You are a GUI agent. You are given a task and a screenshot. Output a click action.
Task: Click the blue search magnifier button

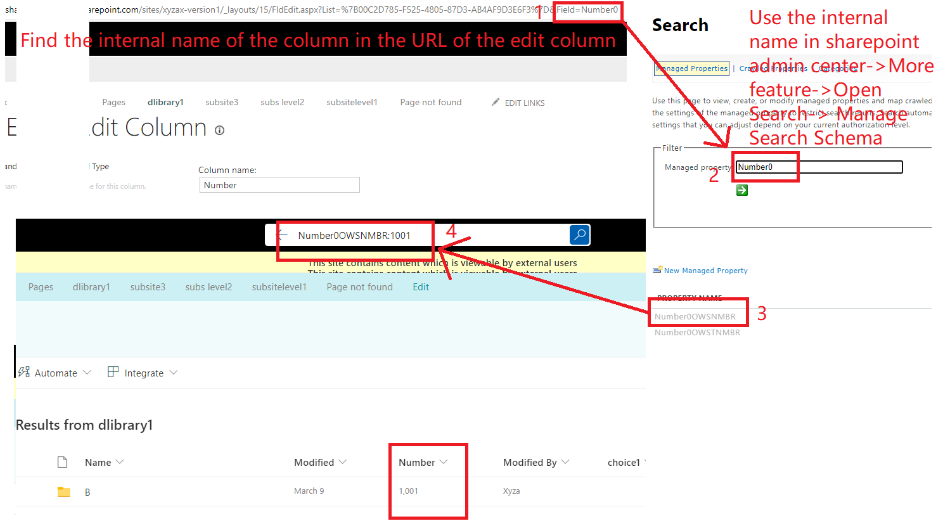tap(580, 235)
